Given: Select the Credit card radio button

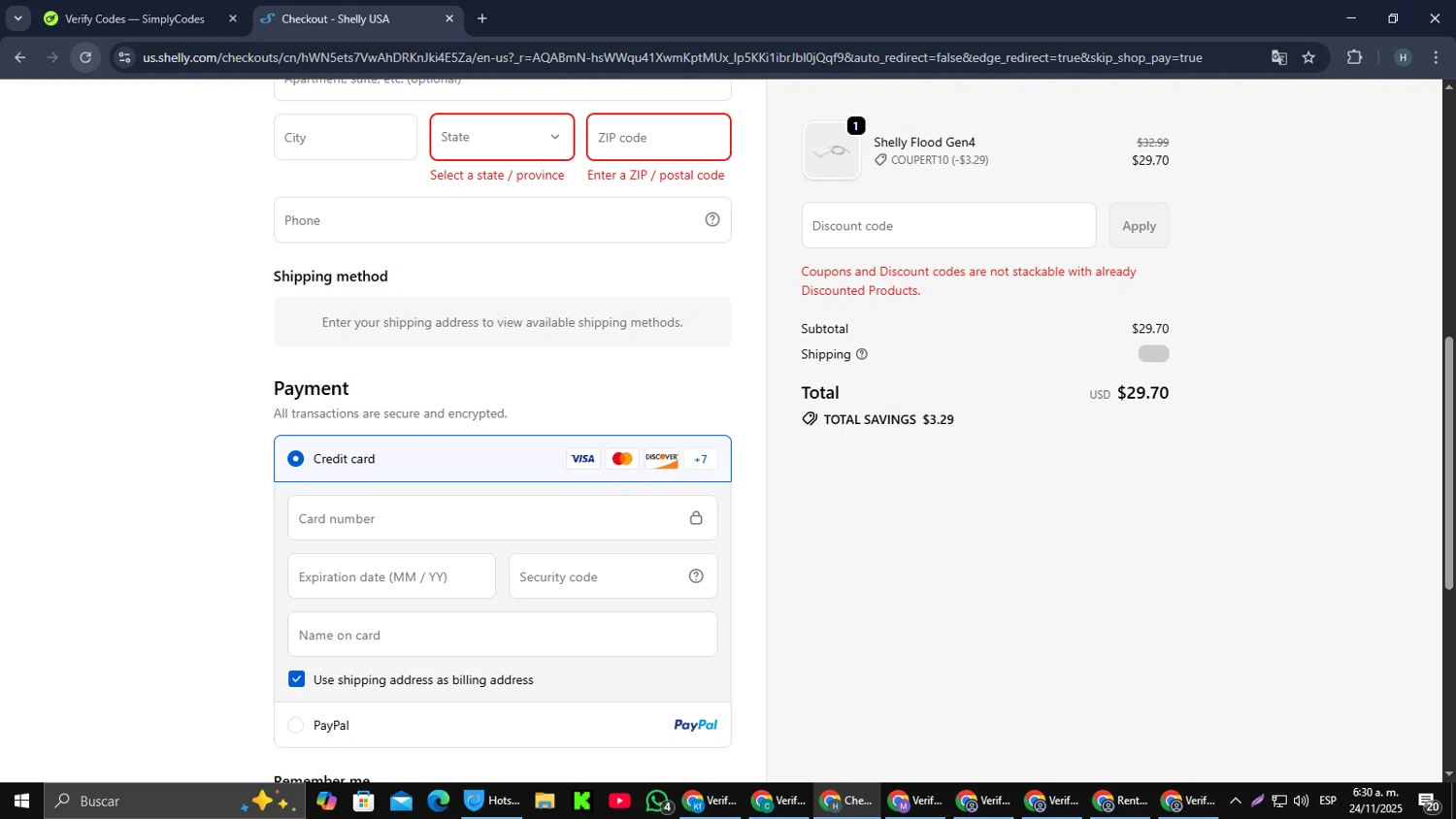Looking at the screenshot, I should [296, 459].
